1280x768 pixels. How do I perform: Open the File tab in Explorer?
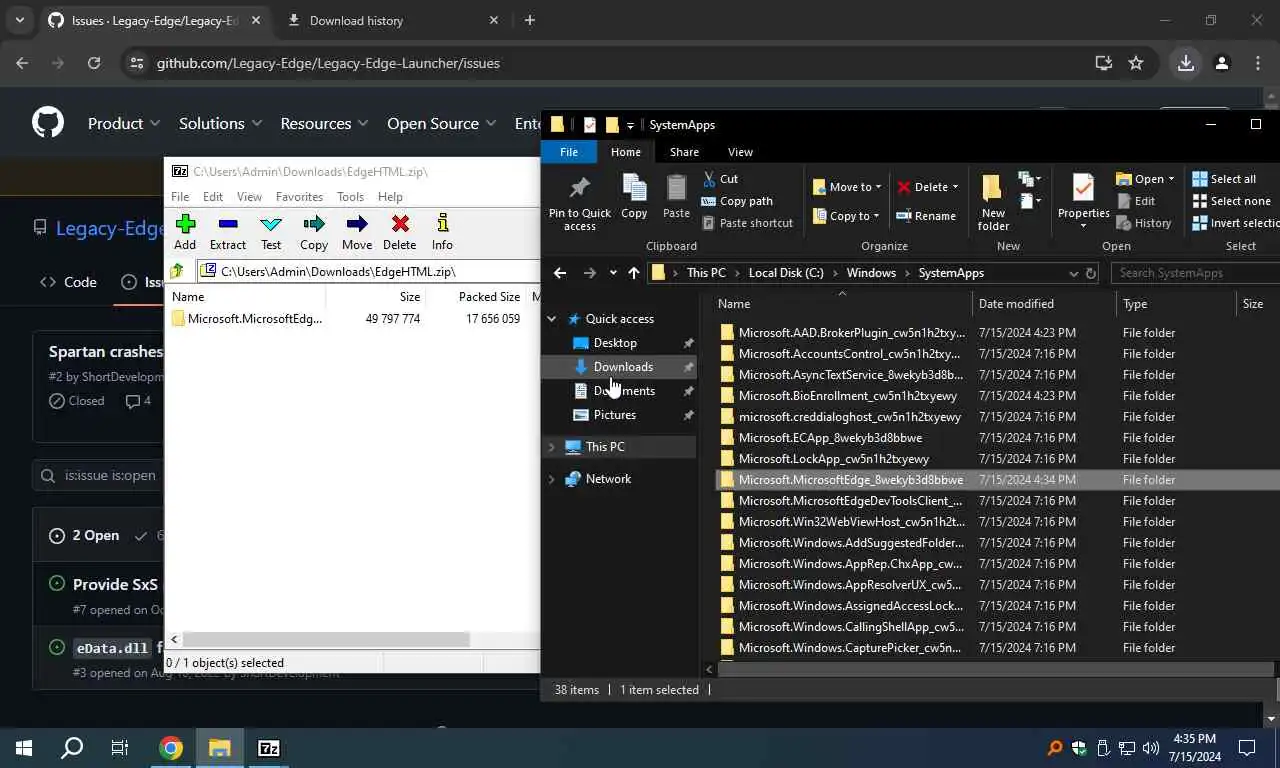568,152
